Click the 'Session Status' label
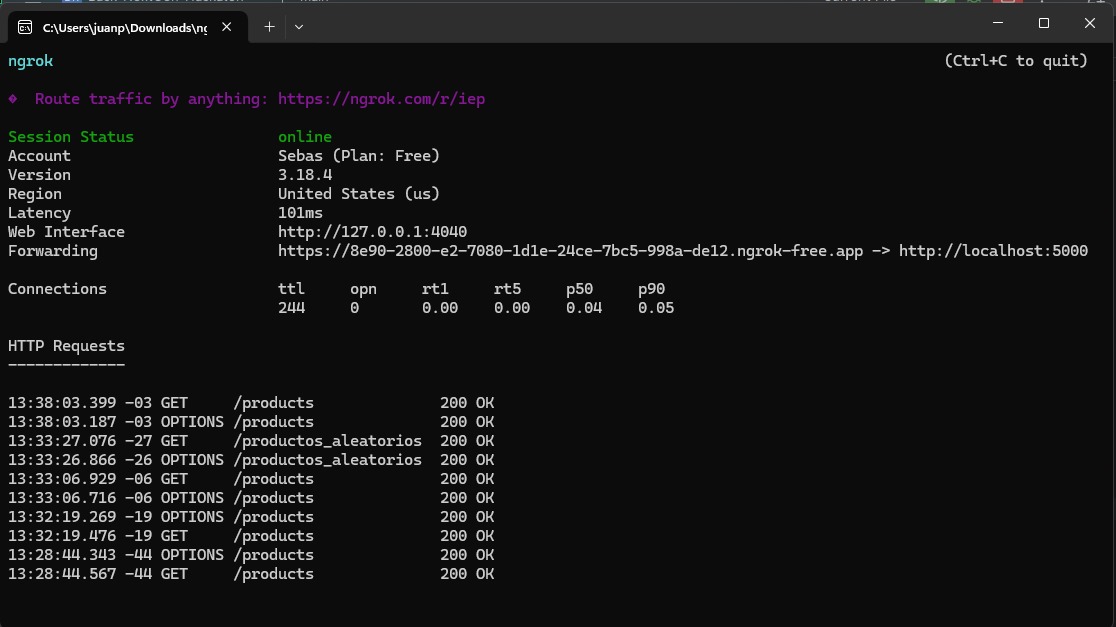The height and width of the screenshot is (627, 1116). click(x=70, y=137)
